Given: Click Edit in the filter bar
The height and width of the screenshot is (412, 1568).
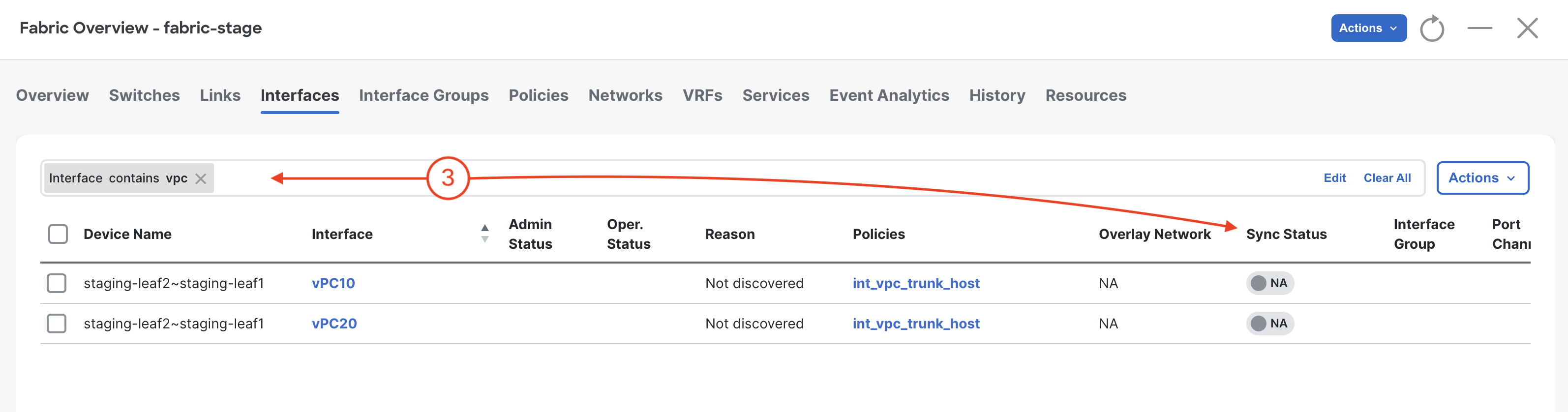Looking at the screenshot, I should pos(1334,177).
